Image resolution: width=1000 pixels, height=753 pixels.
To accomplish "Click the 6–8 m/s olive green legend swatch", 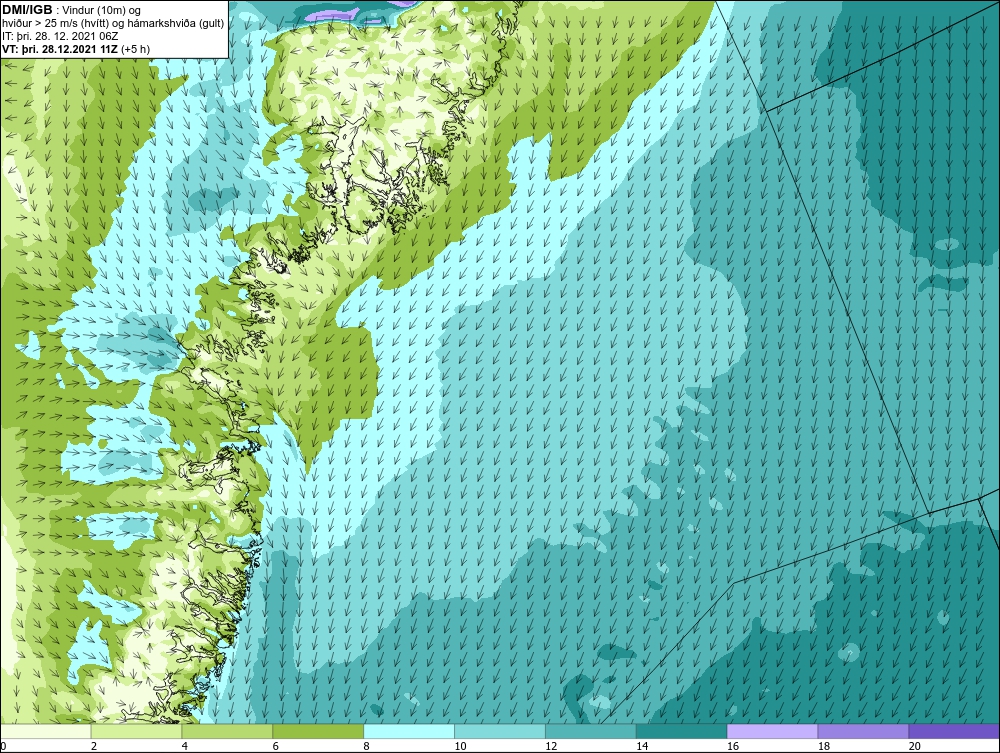I will (x=318, y=731).
